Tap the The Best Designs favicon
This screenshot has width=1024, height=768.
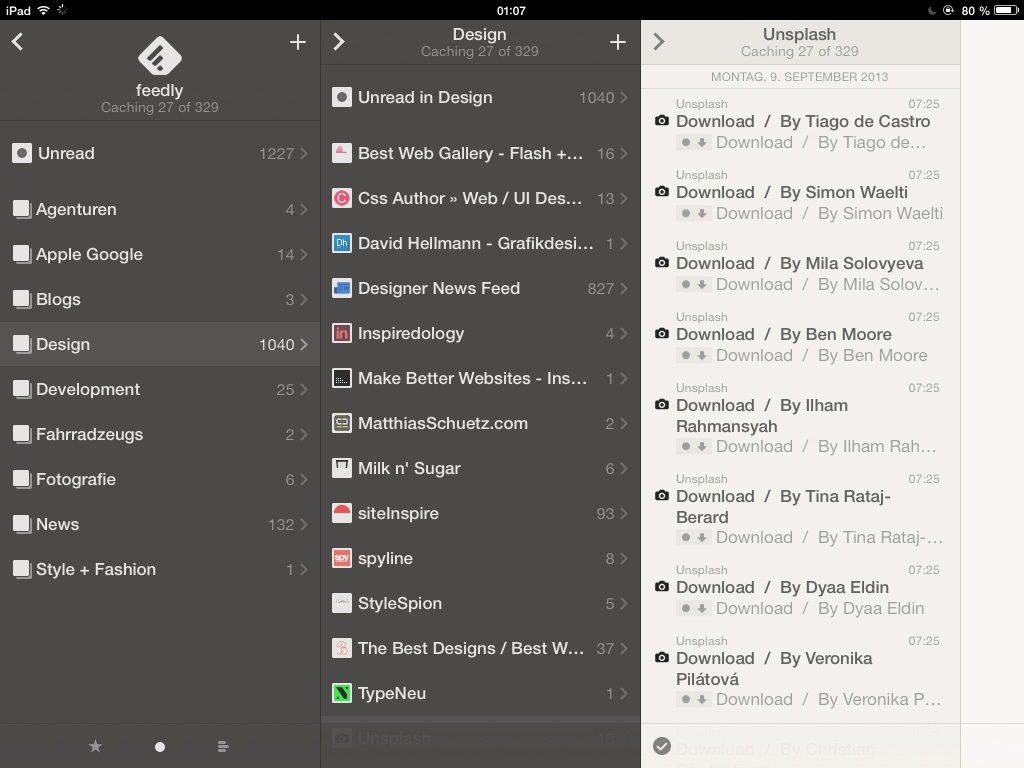coord(342,648)
